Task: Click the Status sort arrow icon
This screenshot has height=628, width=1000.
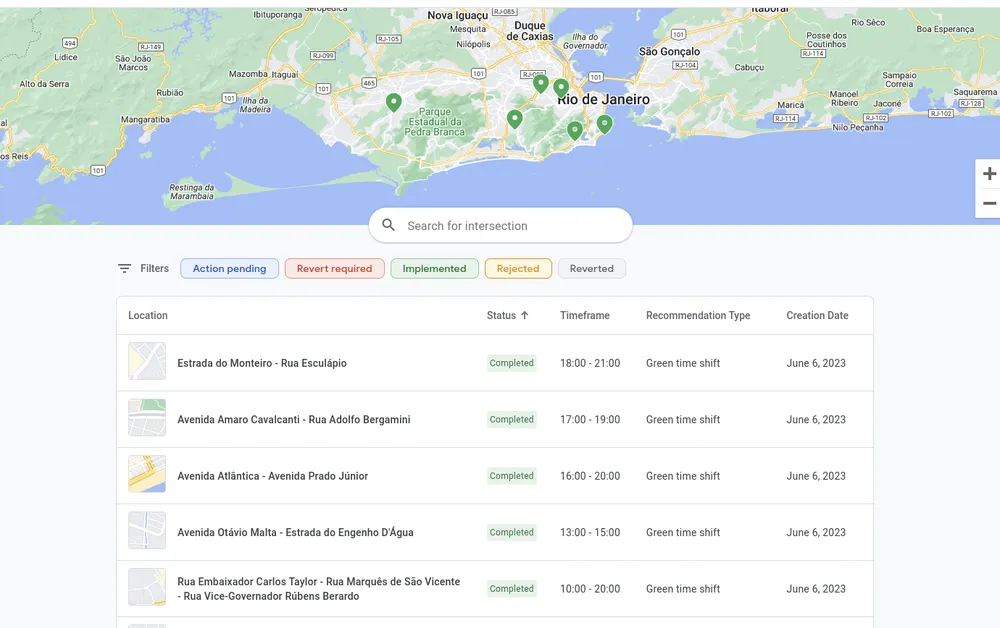Action: [525, 316]
